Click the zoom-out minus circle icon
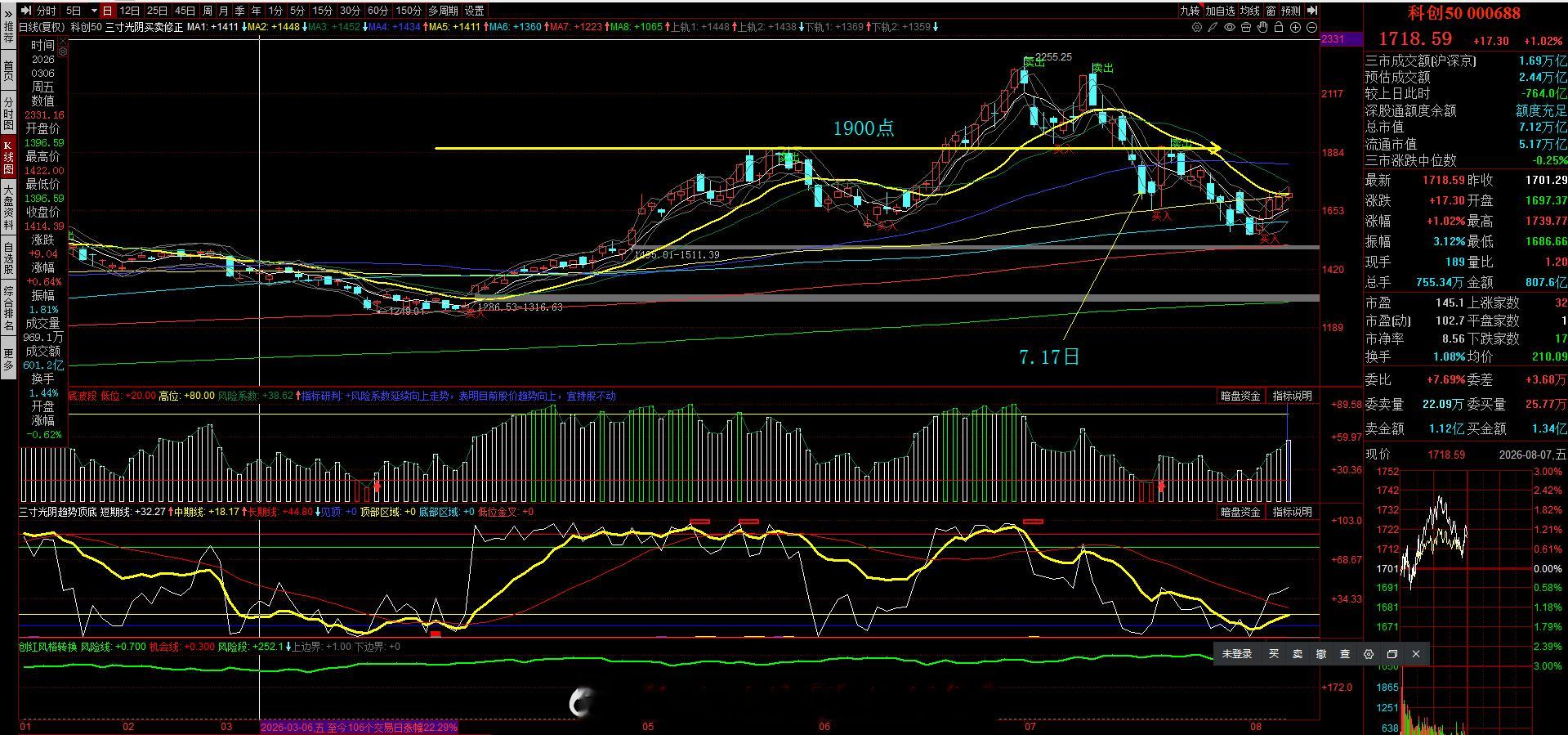 click(x=1312, y=27)
